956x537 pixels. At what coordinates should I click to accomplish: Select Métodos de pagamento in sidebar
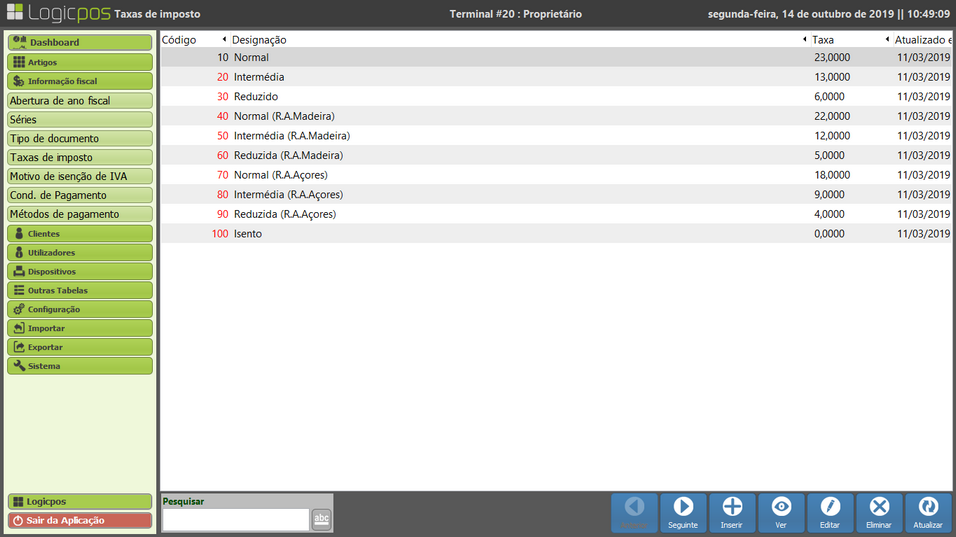pos(80,215)
